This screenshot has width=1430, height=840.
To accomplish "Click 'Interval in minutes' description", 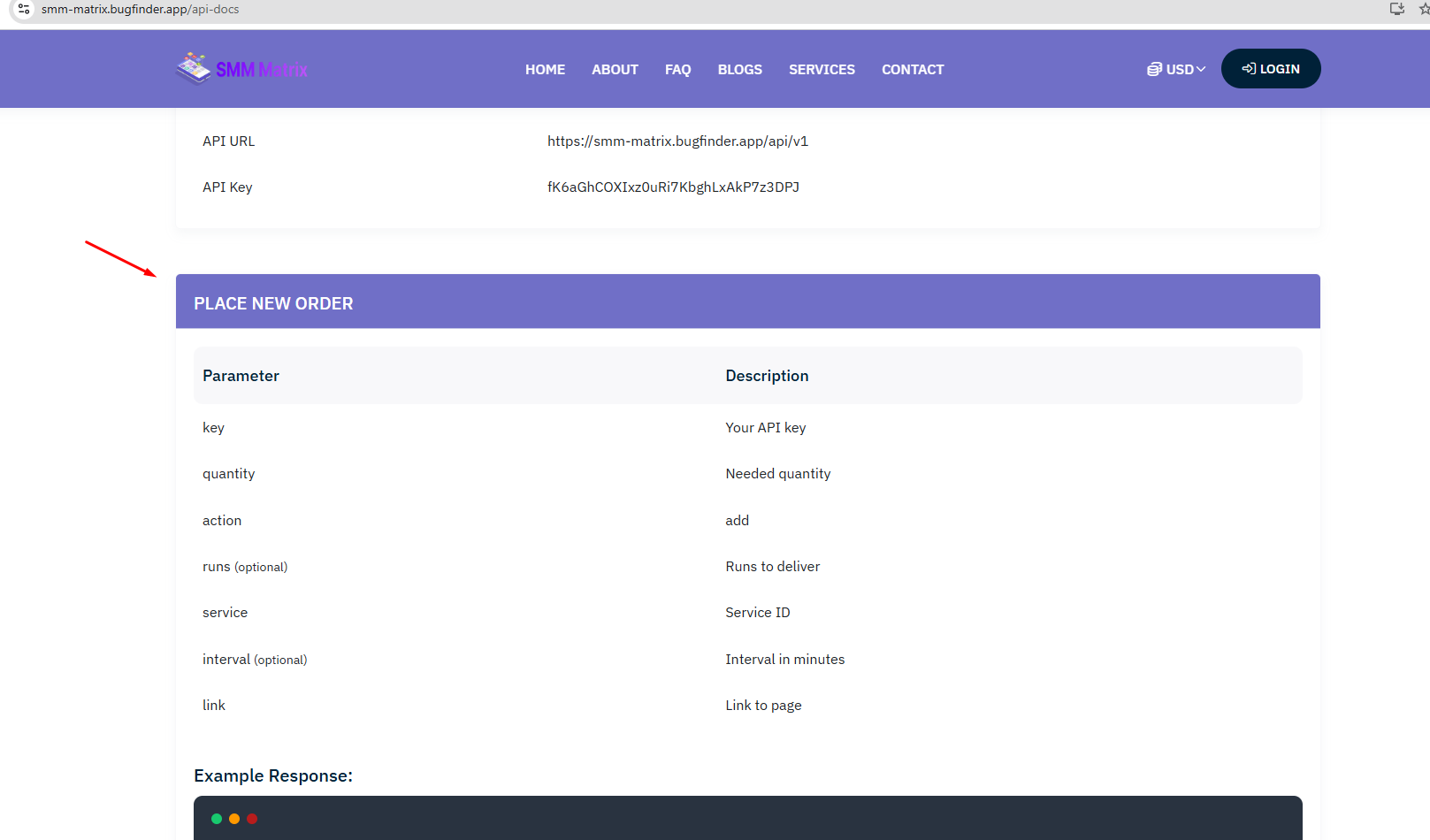I will 785,660.
